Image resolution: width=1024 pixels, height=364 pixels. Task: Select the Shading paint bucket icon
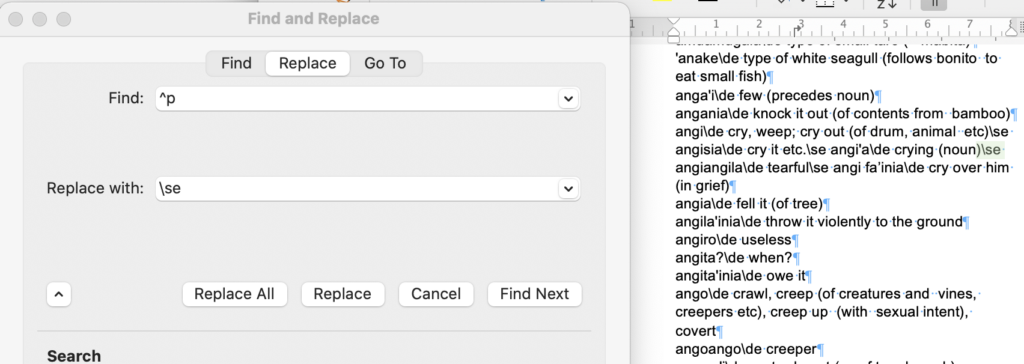782,3
